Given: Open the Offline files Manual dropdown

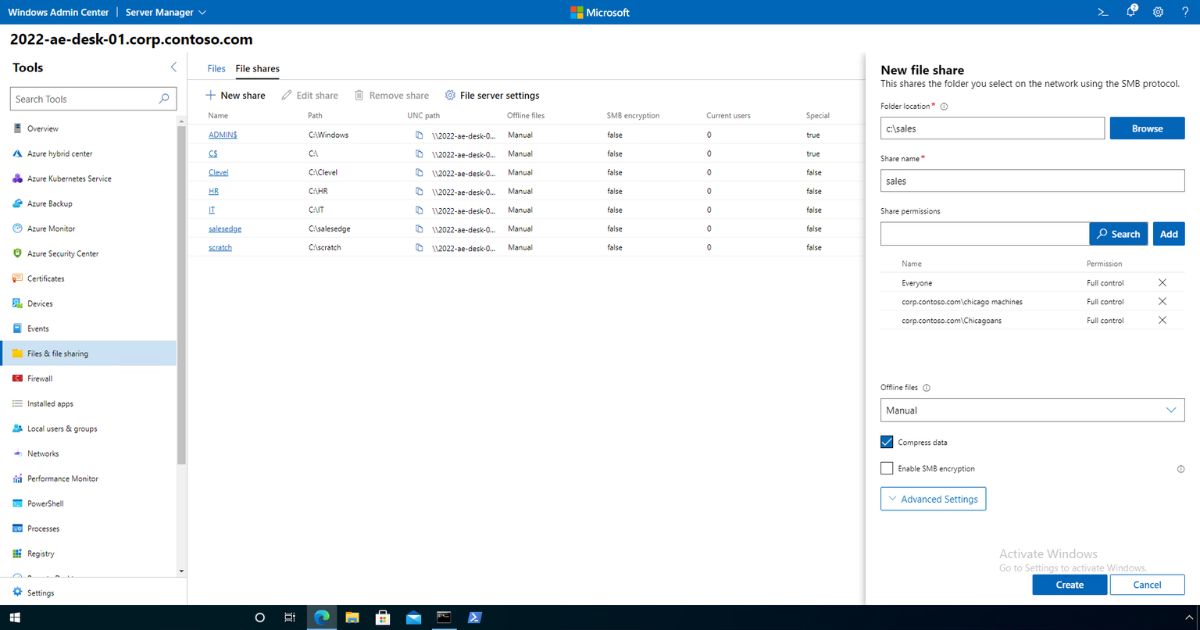Looking at the screenshot, I should tap(1032, 410).
